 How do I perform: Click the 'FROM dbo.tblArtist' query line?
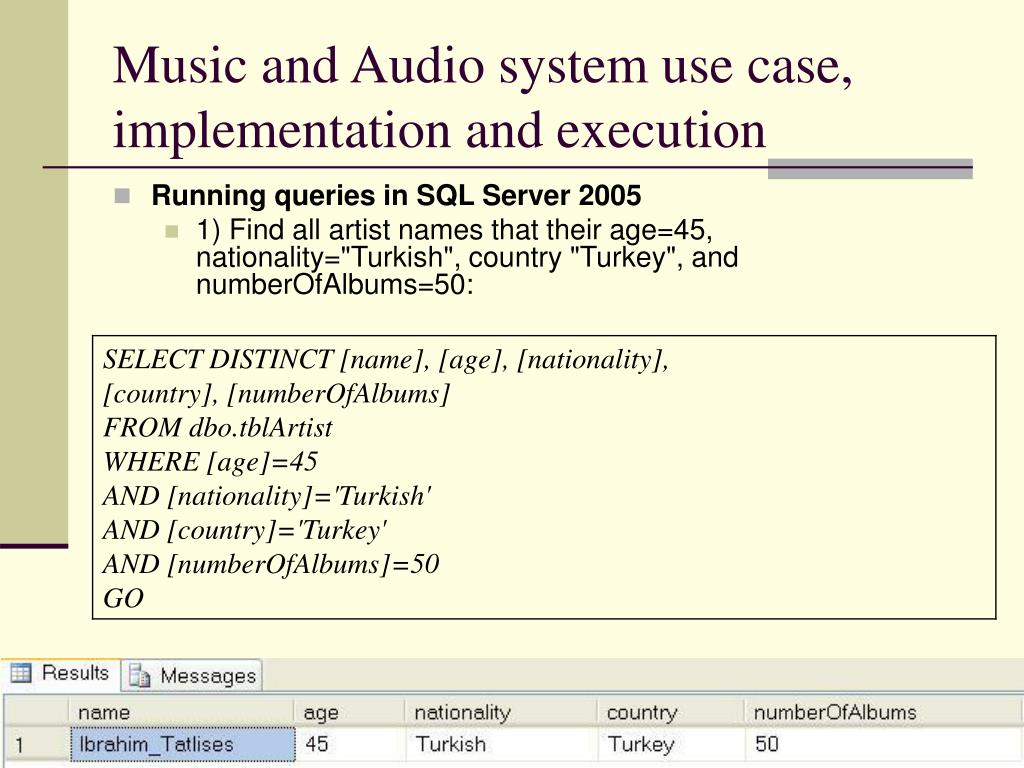tap(218, 428)
